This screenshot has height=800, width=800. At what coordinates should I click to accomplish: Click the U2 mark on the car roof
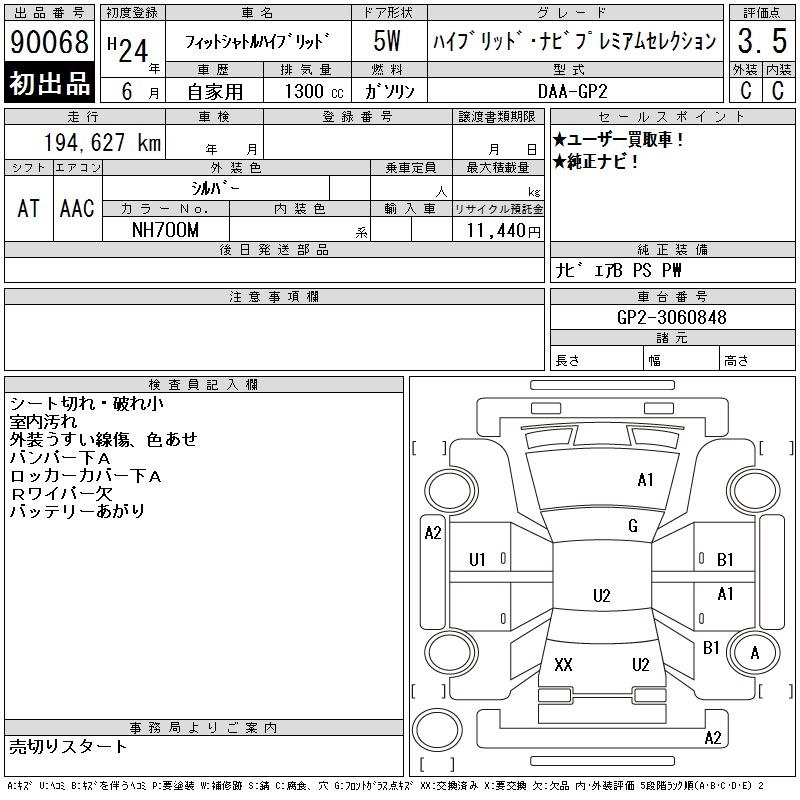tap(601, 596)
